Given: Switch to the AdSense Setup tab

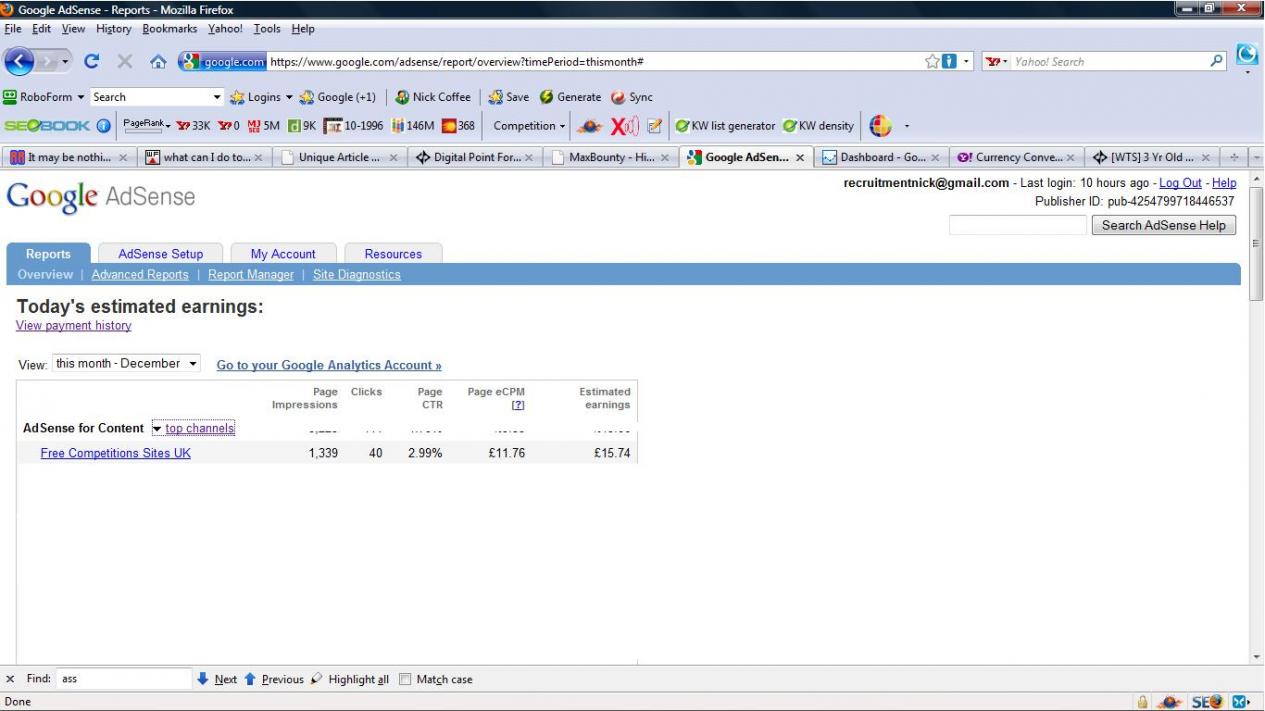Looking at the screenshot, I should (160, 254).
